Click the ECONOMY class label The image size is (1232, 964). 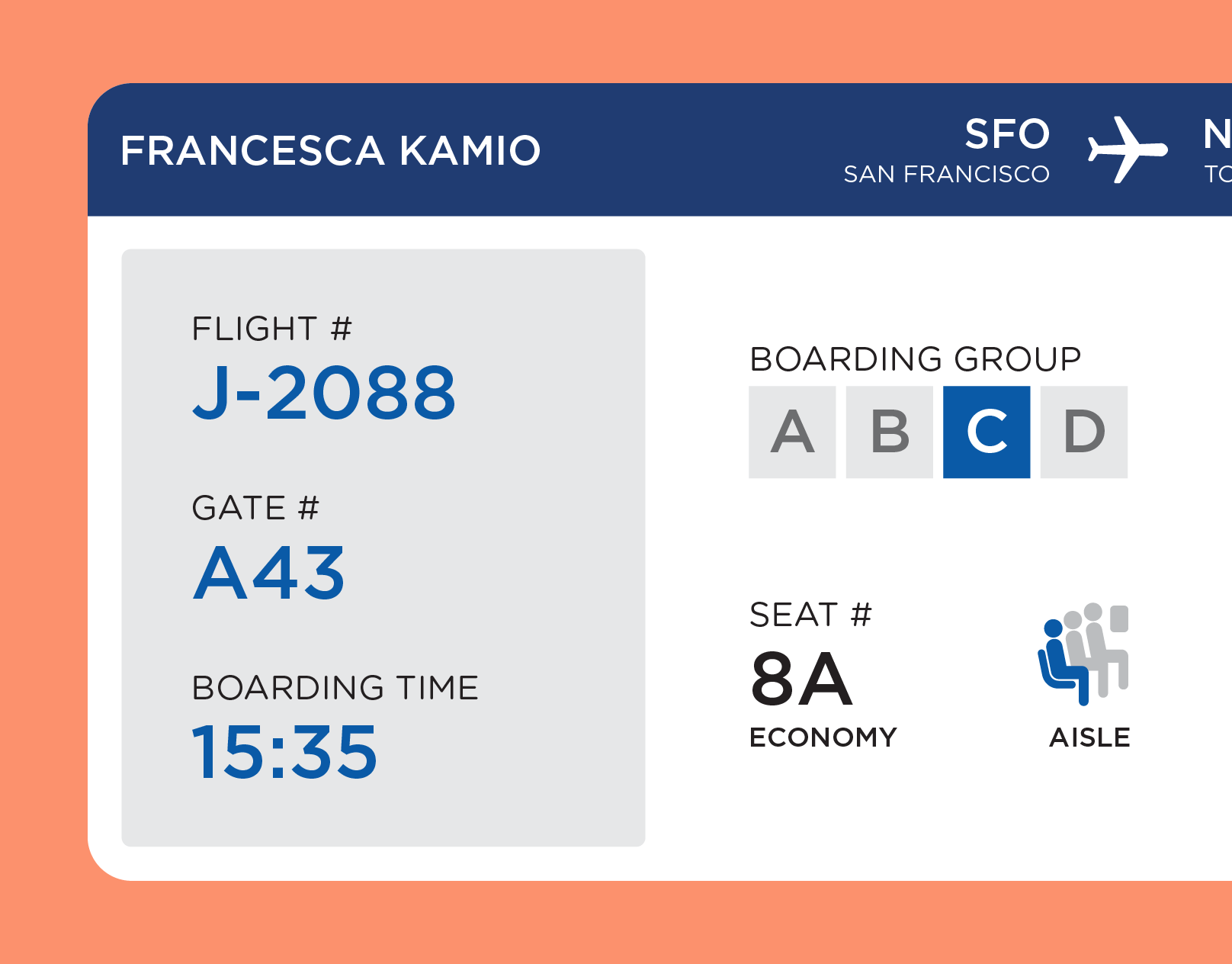823,737
